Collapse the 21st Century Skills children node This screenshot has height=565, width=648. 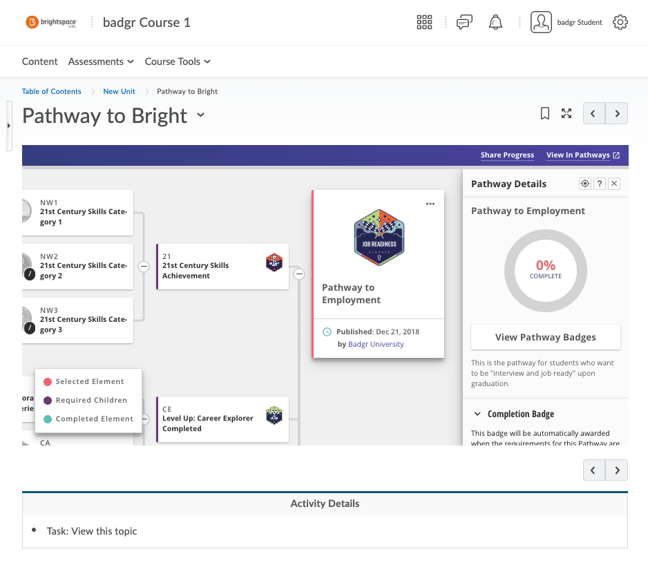pyautogui.click(x=144, y=267)
